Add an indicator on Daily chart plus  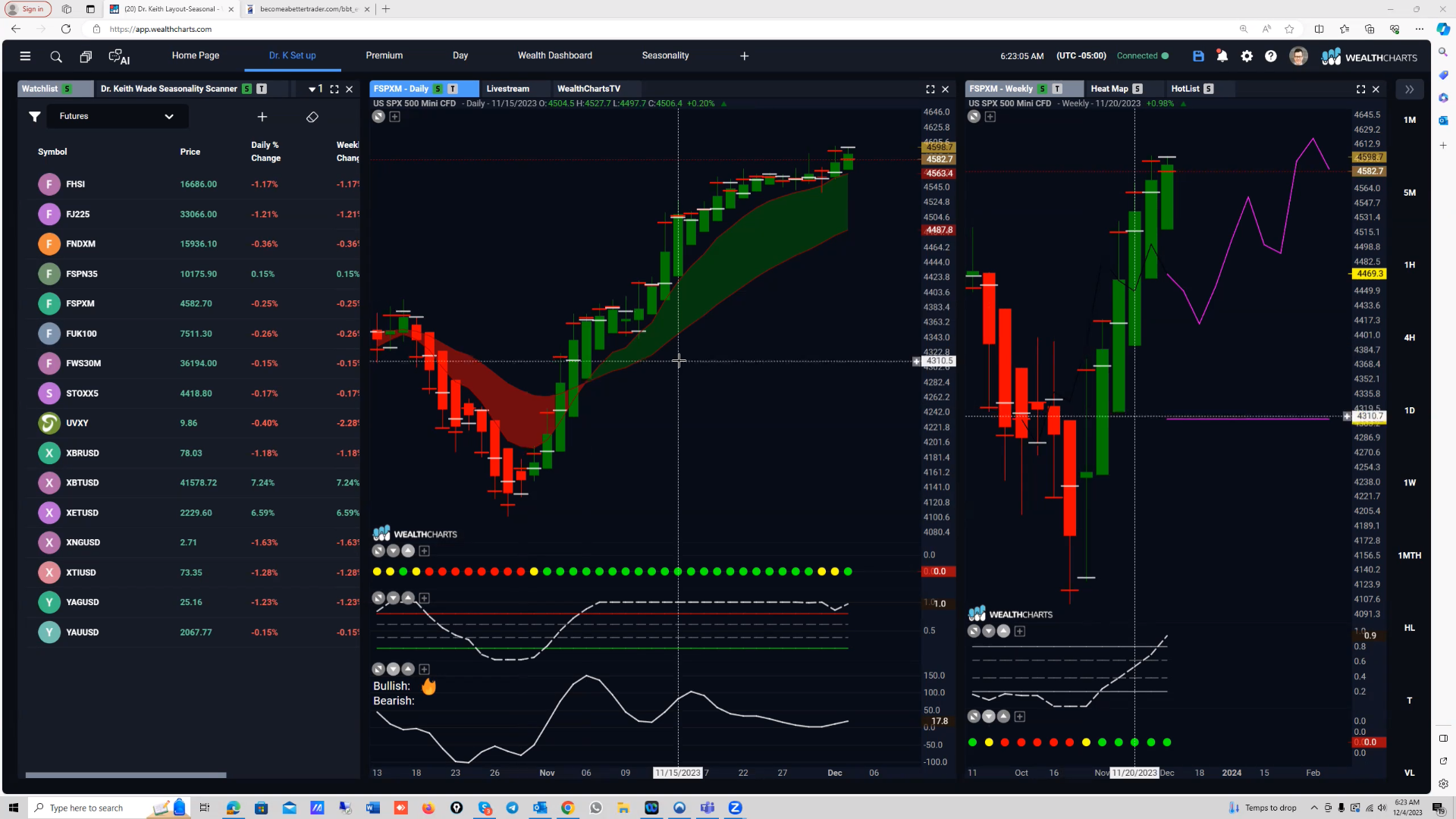[x=395, y=117]
